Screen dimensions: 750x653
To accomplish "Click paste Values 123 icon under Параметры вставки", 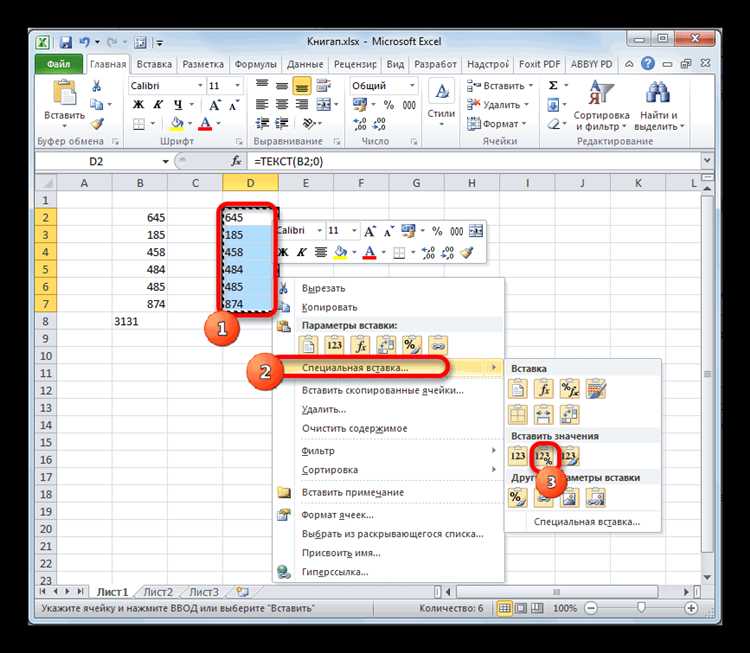I will click(334, 345).
